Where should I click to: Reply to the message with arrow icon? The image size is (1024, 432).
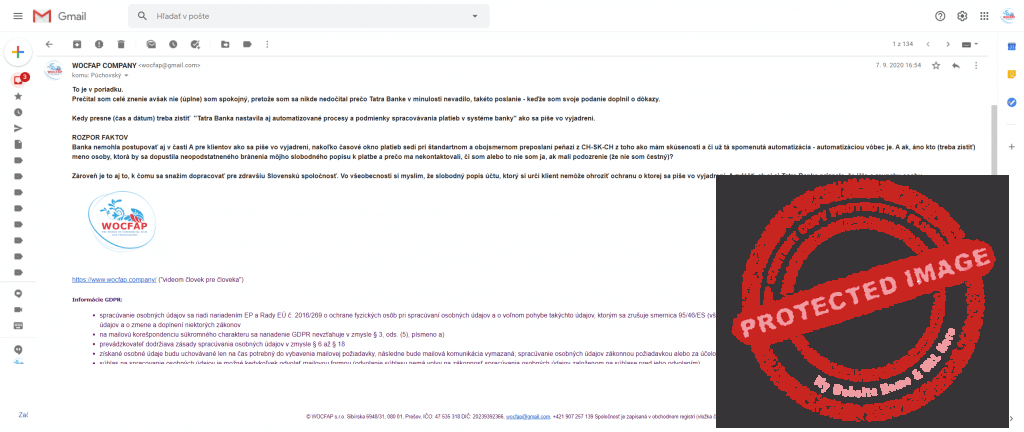956,65
